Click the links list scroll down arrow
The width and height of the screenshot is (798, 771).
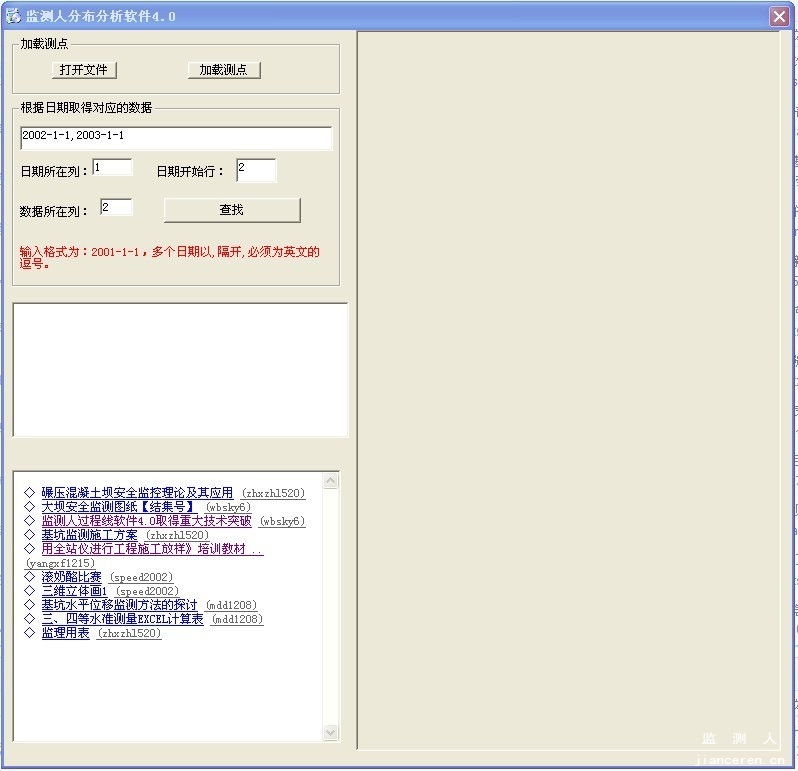(331, 732)
